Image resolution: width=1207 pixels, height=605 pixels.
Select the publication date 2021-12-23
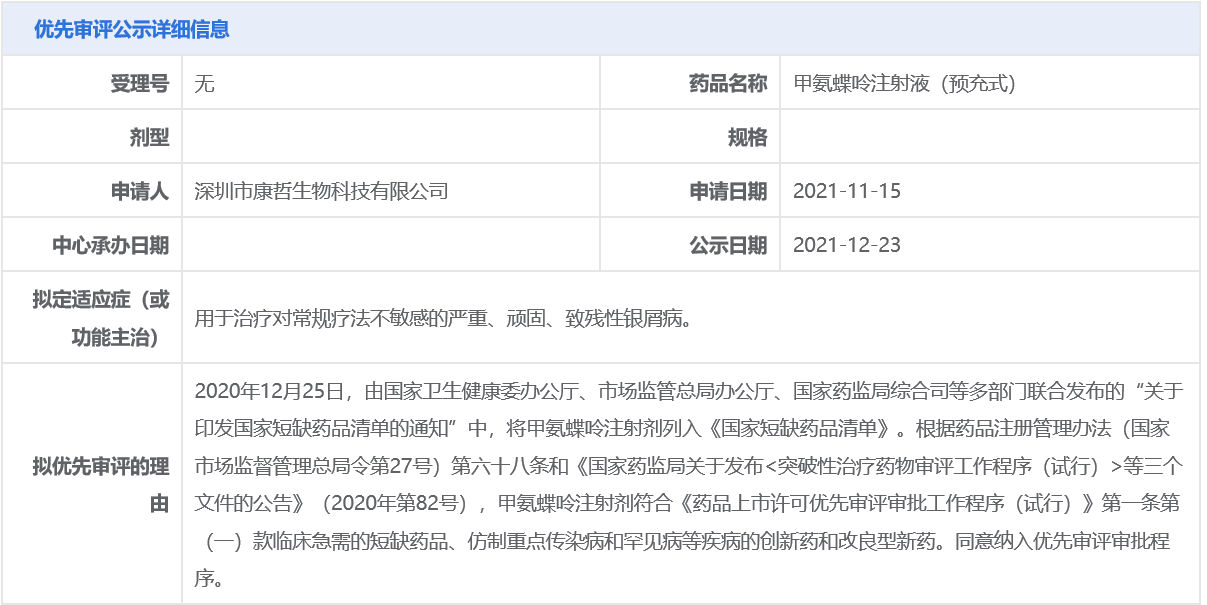[x=846, y=245]
